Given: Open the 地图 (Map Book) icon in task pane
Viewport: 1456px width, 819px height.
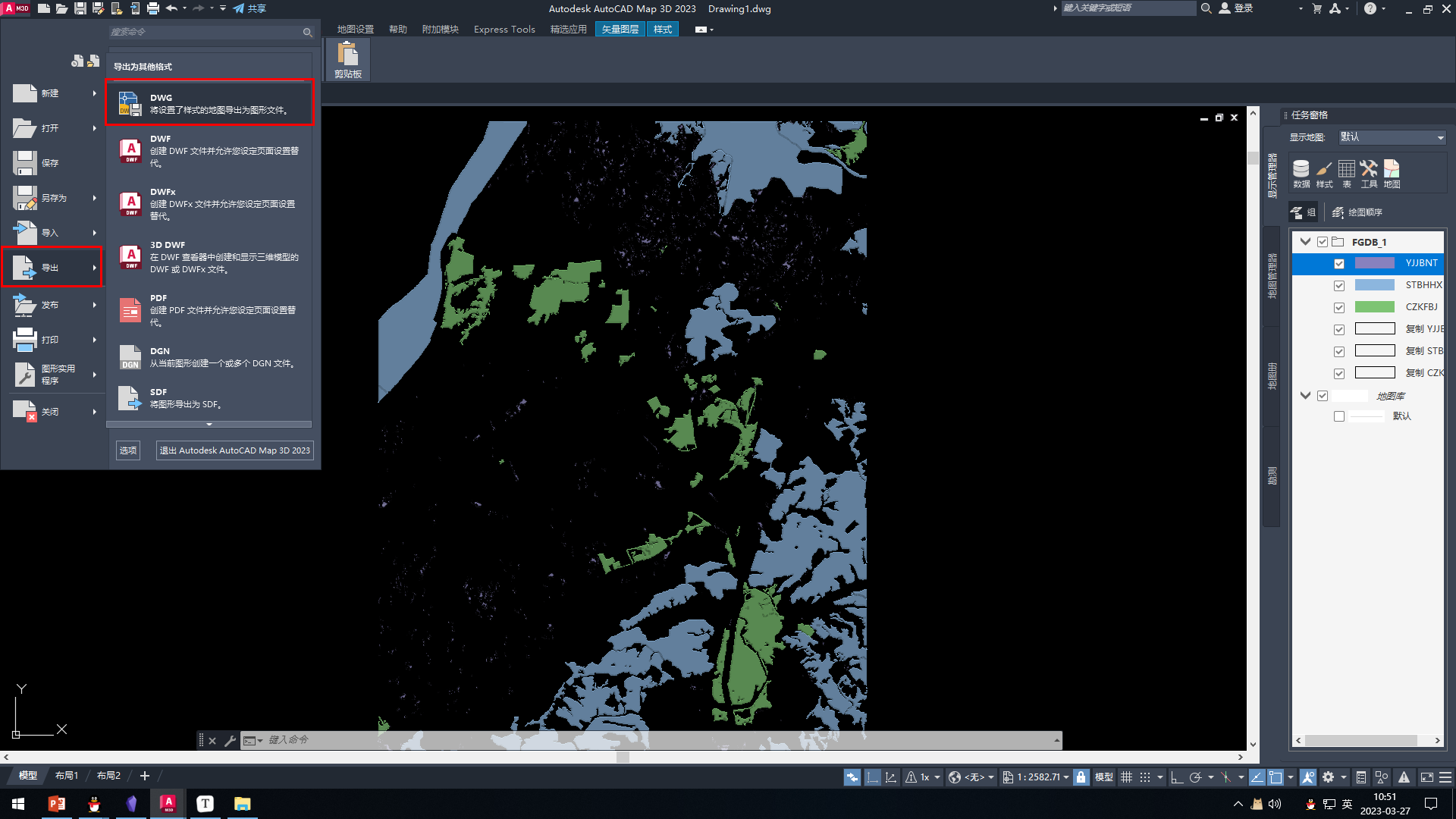Looking at the screenshot, I should tap(1392, 173).
